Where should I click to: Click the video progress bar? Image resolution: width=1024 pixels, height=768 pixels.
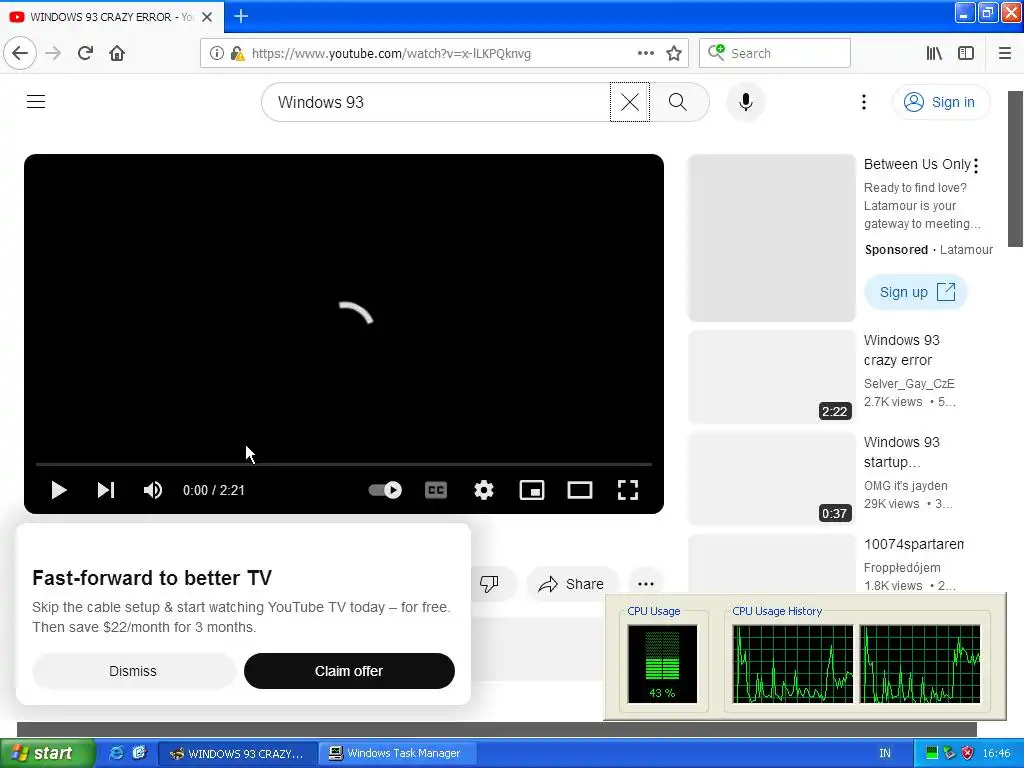click(x=344, y=464)
